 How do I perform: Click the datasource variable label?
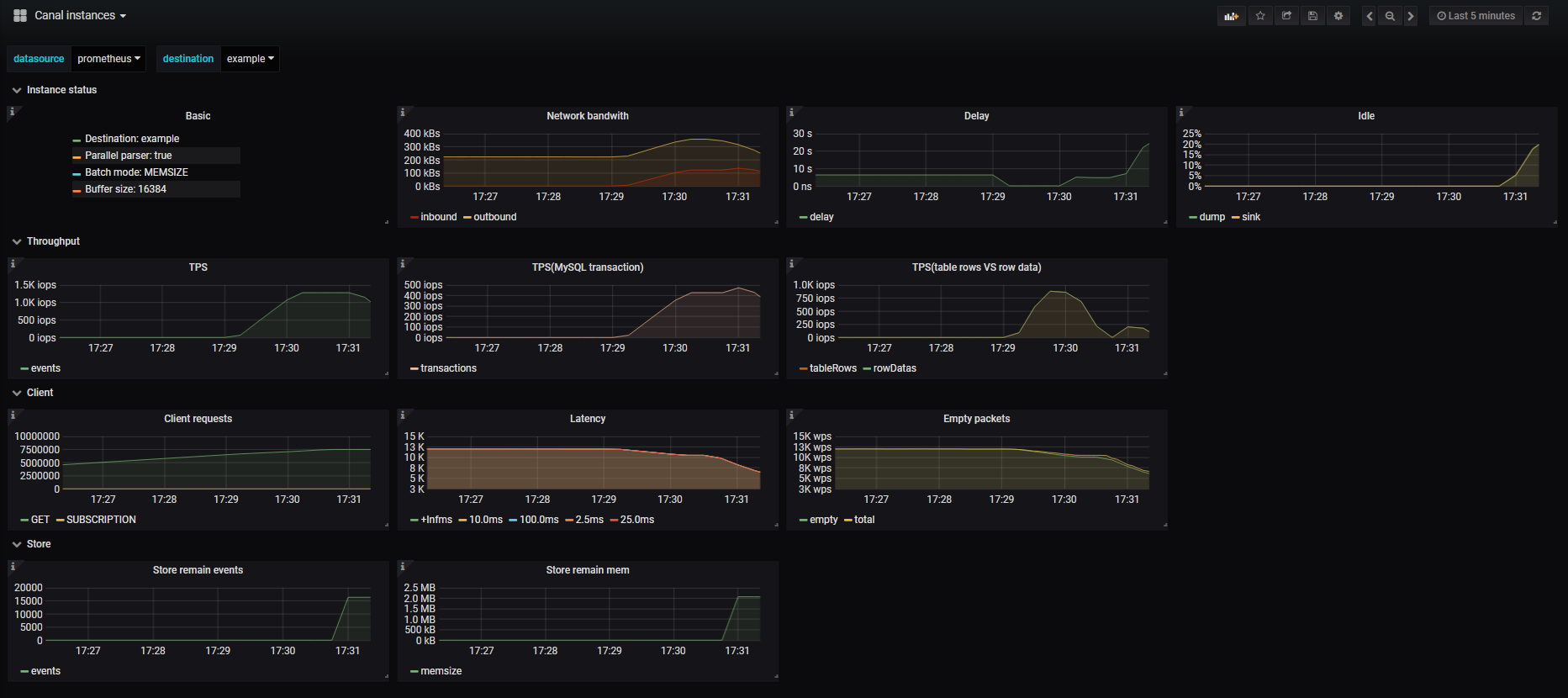click(39, 59)
